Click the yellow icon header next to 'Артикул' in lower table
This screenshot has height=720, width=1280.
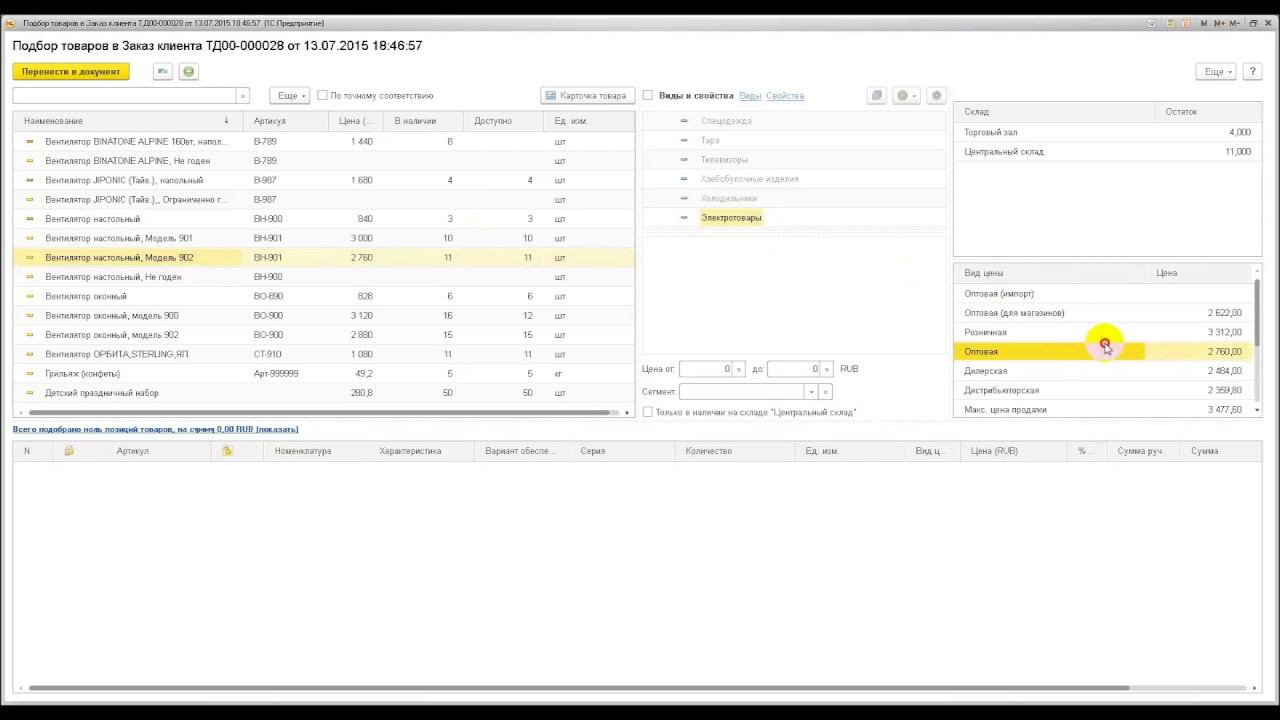click(x=227, y=451)
